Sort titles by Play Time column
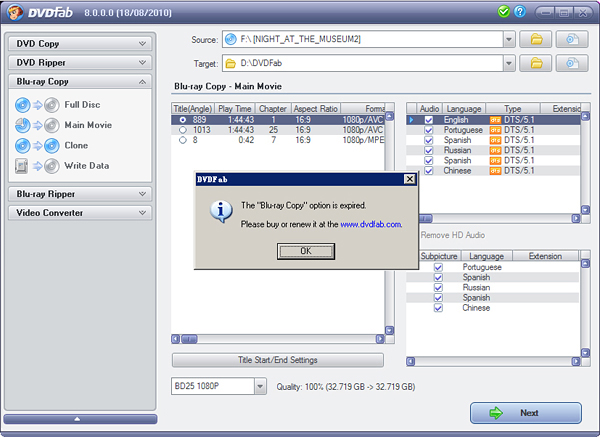600x437 pixels. [234, 109]
